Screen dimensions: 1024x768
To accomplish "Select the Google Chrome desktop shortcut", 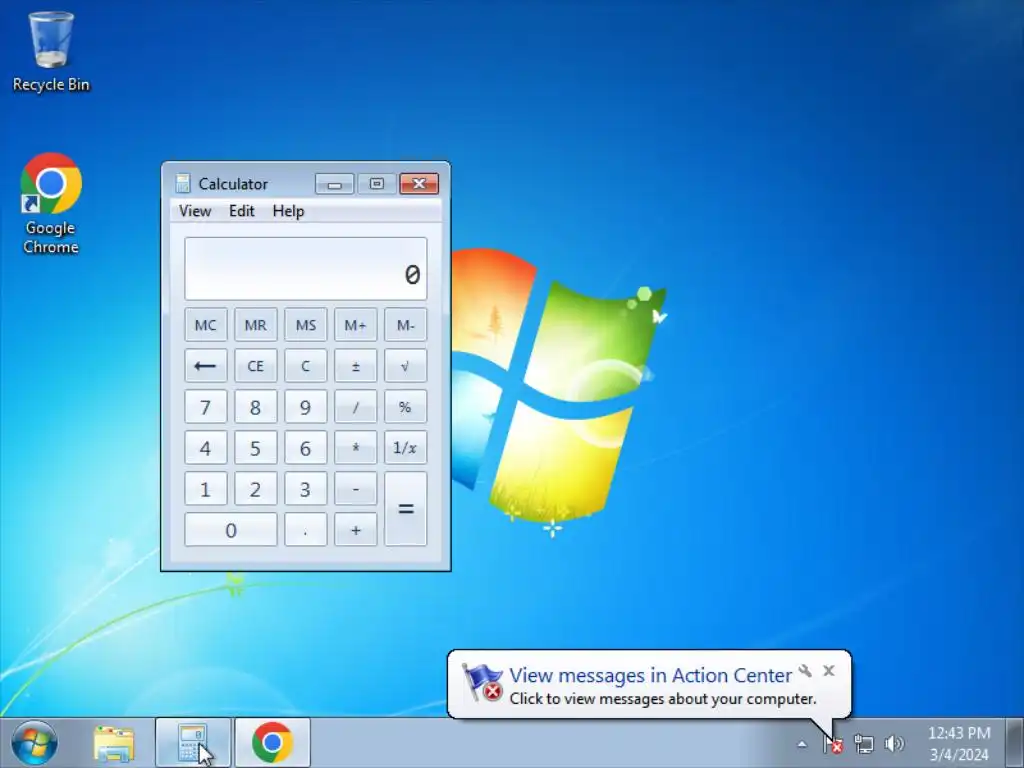I will click(x=51, y=203).
